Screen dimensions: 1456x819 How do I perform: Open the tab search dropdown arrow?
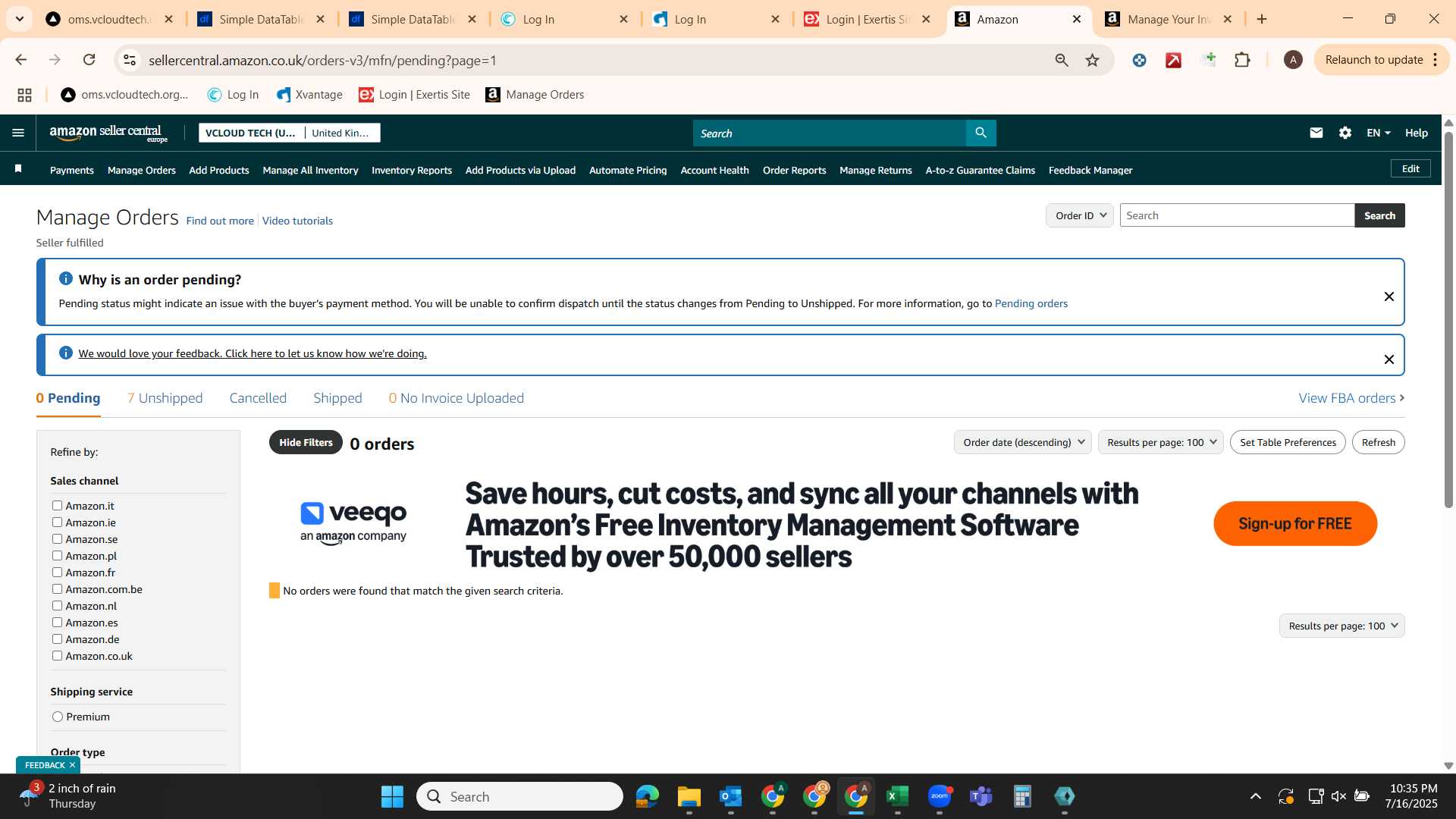click(x=19, y=19)
